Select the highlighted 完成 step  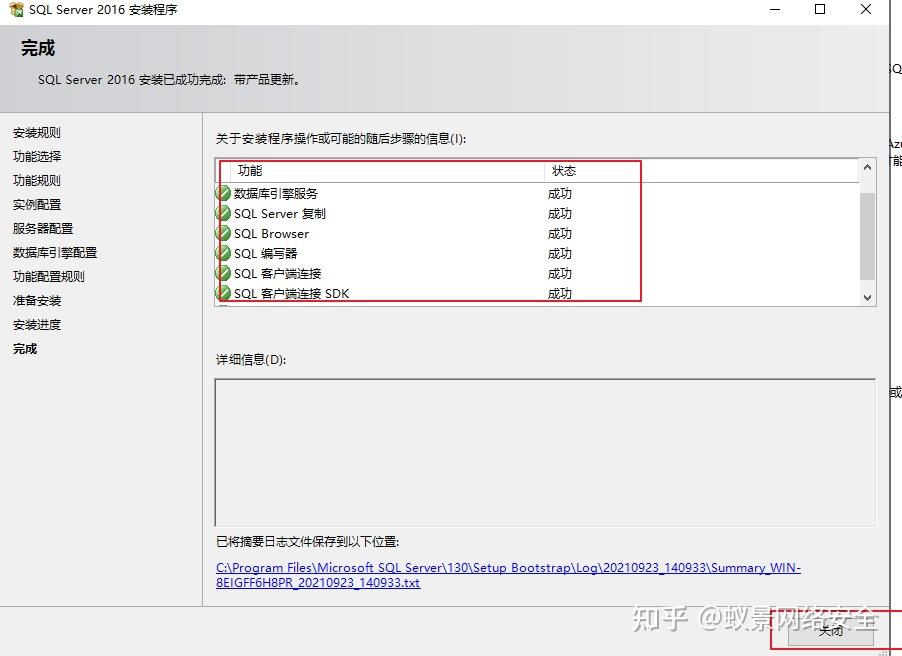pyautogui.click(x=30, y=348)
